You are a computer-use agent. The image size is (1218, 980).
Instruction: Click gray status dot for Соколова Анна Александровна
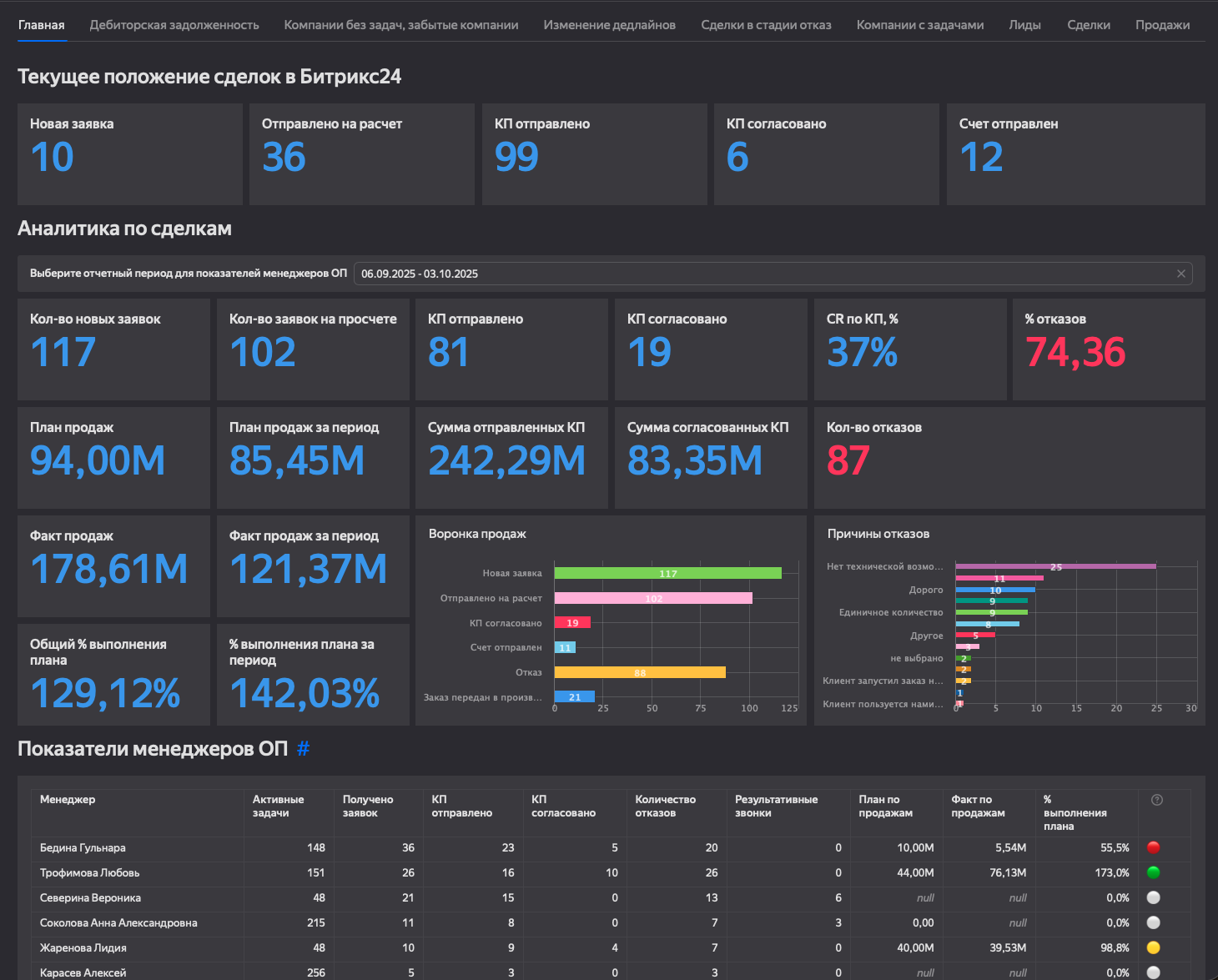click(x=1153, y=922)
